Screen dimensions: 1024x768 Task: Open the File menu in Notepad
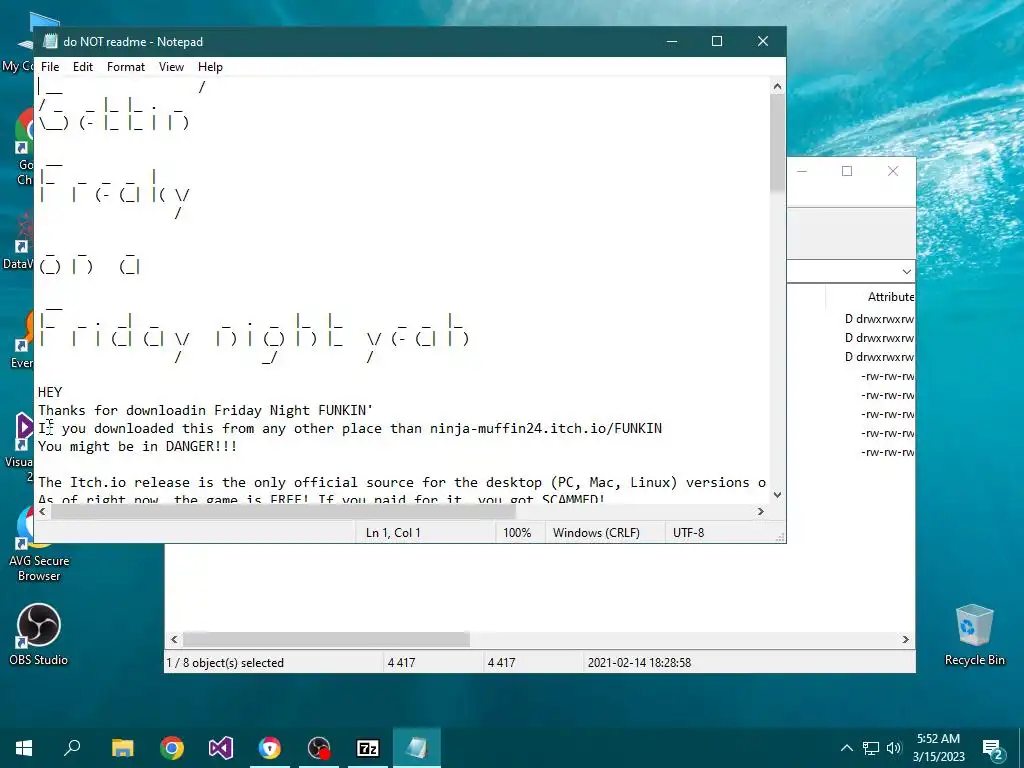point(50,67)
